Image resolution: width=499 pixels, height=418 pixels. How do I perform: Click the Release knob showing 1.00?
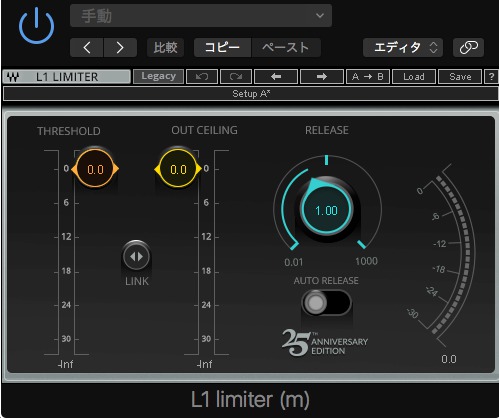[x=326, y=210]
